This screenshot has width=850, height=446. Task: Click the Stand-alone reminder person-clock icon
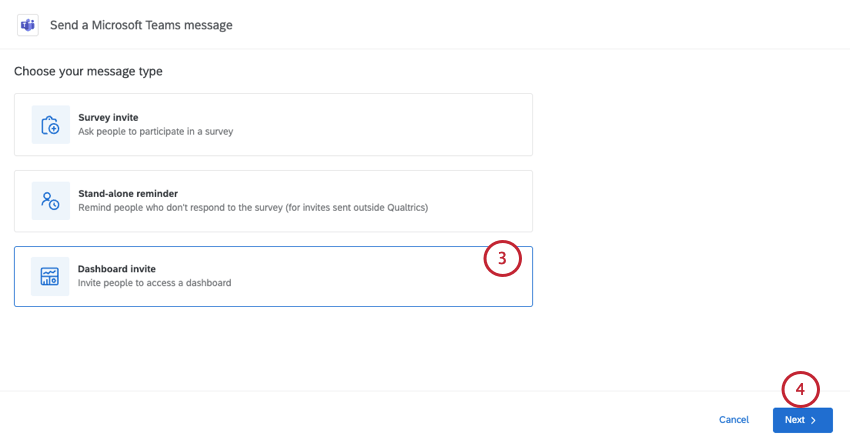click(x=50, y=201)
